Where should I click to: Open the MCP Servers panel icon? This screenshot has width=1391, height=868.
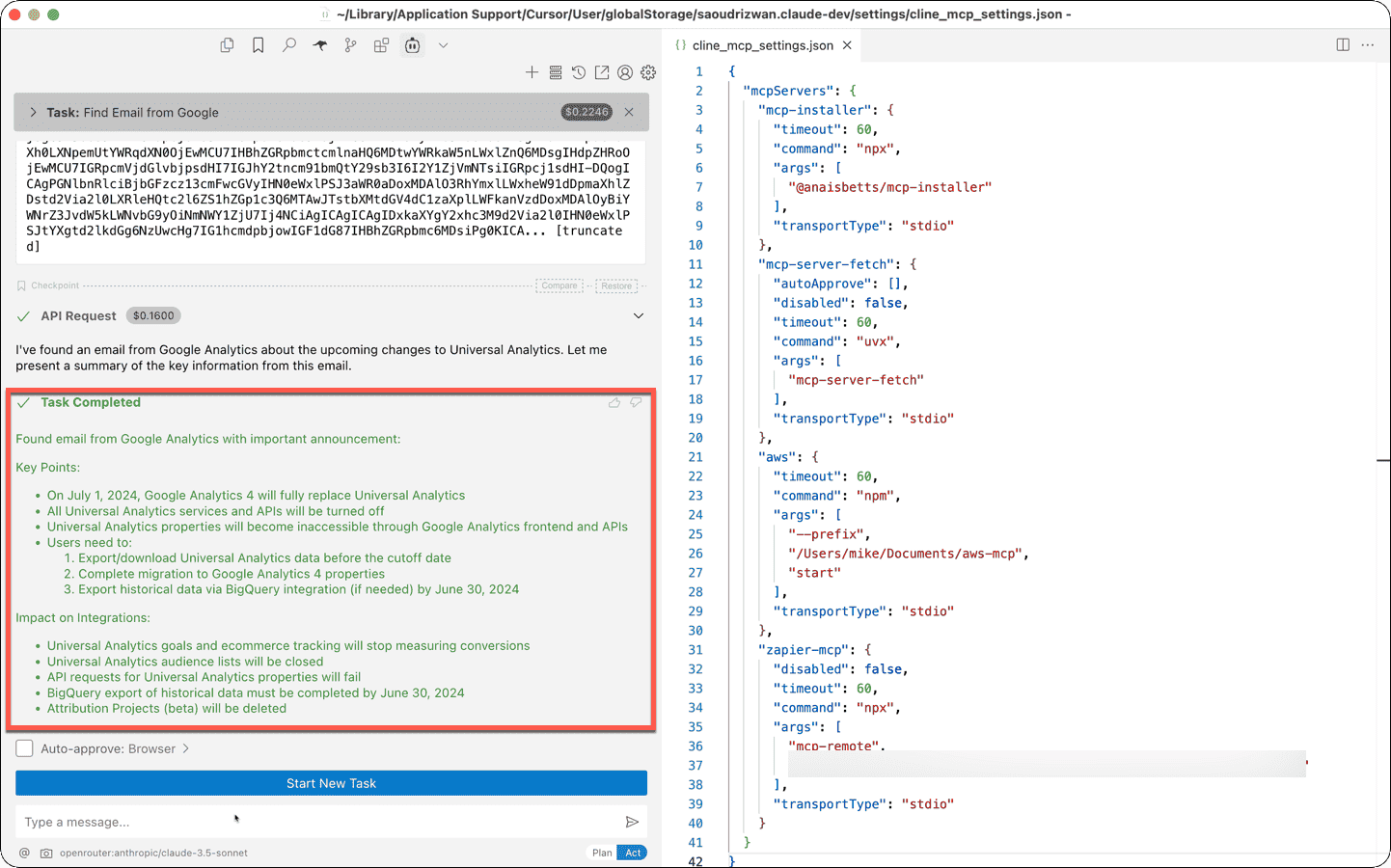click(x=555, y=72)
